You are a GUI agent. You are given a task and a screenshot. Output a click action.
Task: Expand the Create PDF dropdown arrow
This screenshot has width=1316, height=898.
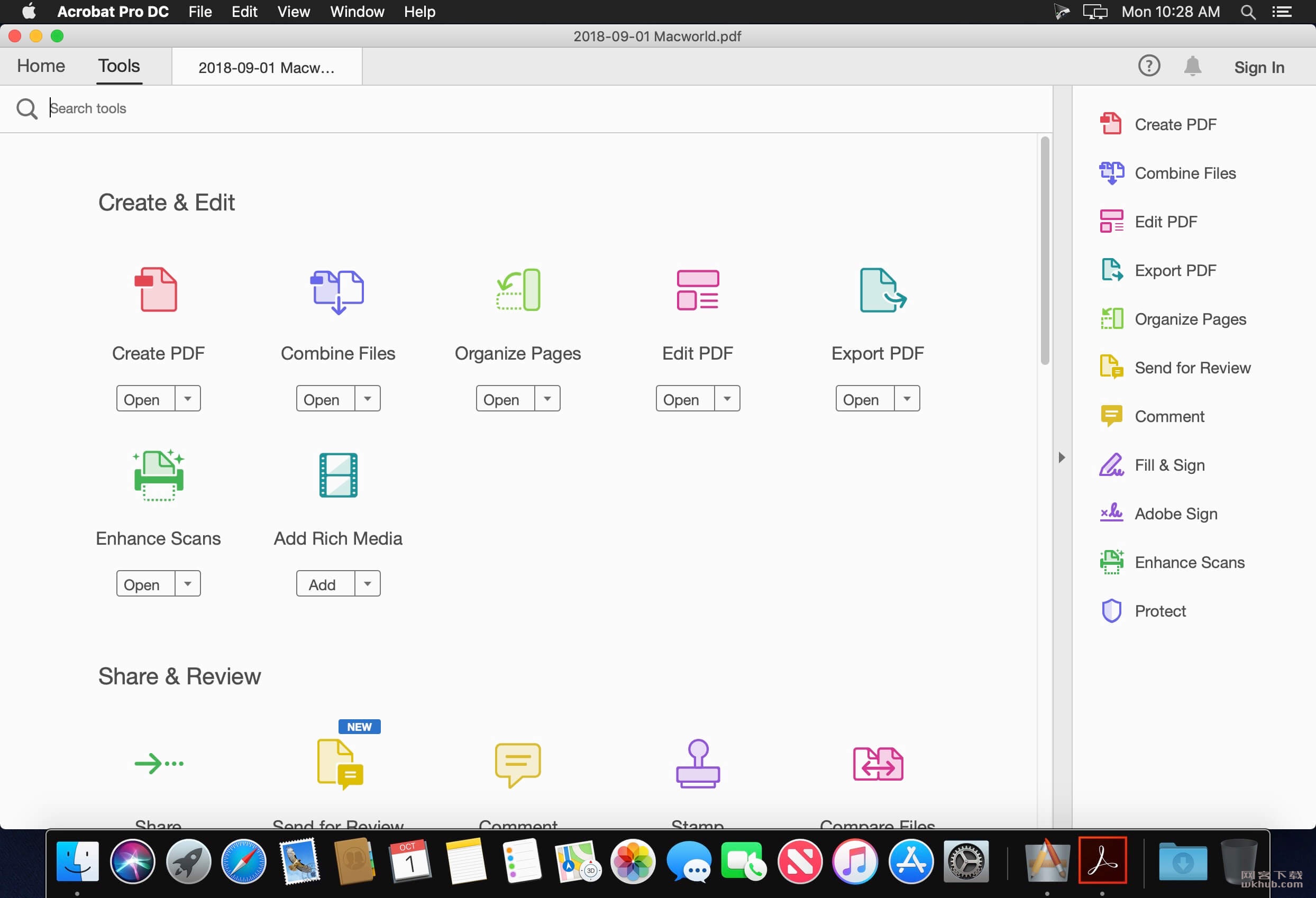click(x=187, y=399)
